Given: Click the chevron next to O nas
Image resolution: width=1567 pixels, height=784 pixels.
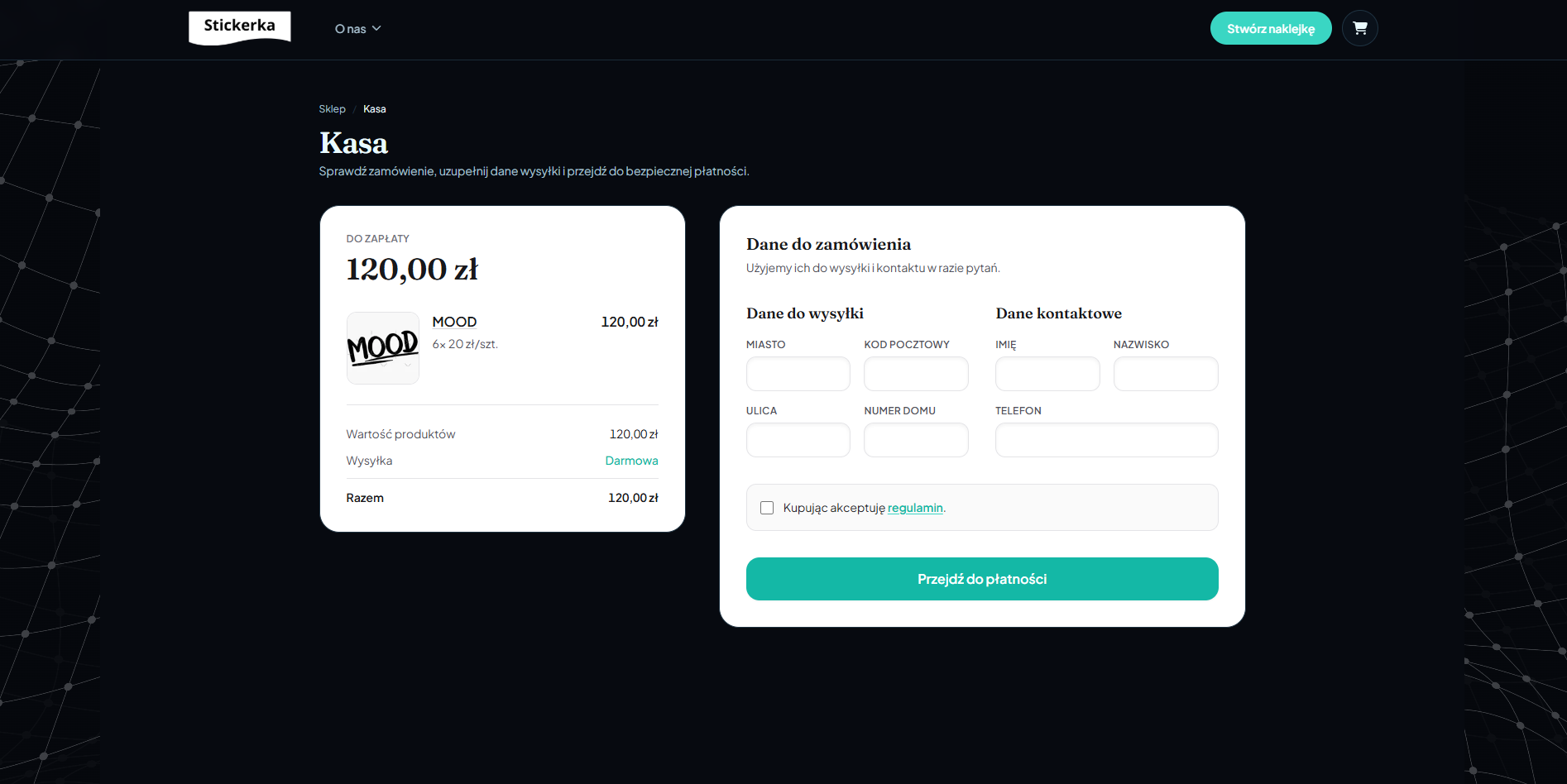Looking at the screenshot, I should pos(376,28).
